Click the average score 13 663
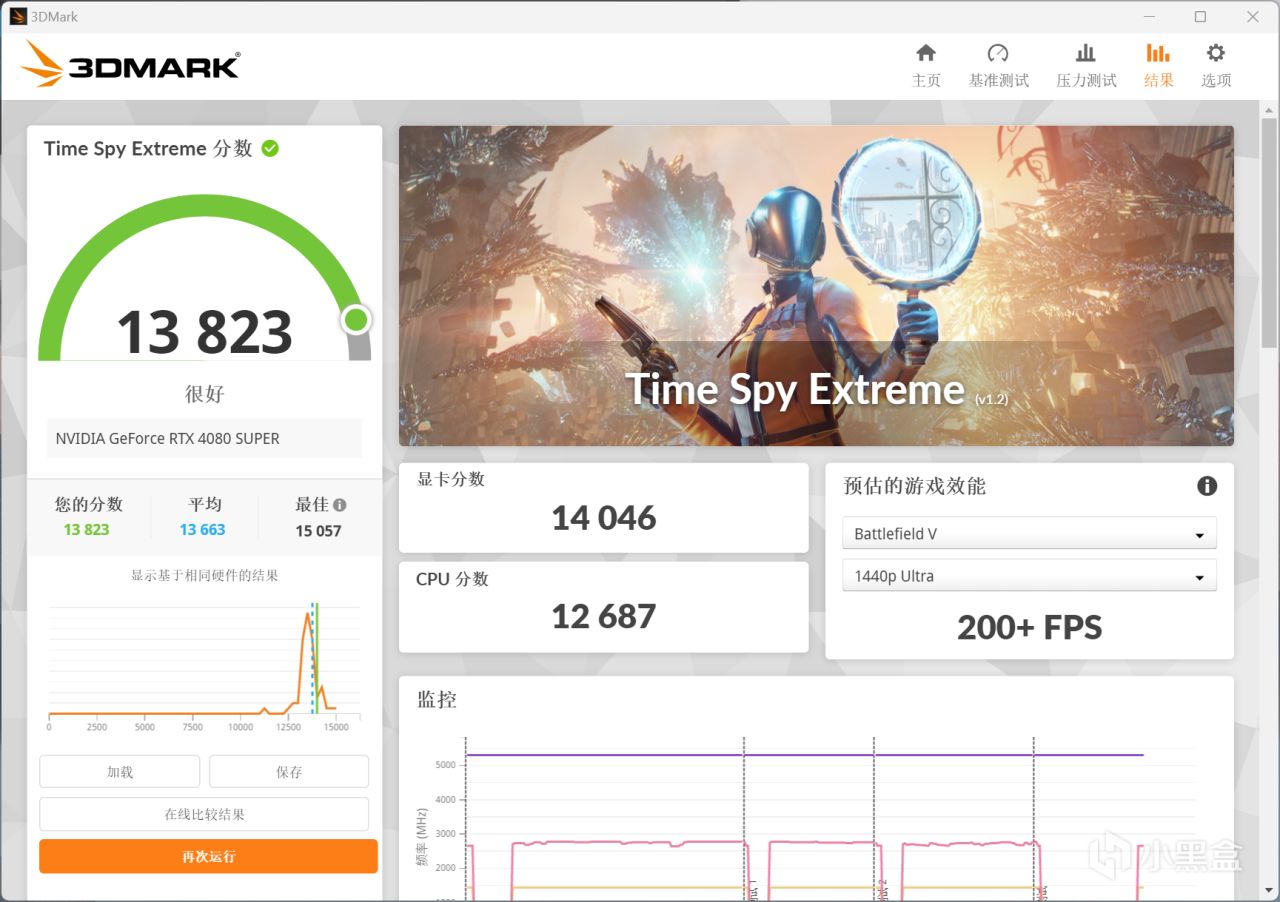The width and height of the screenshot is (1280, 902). (x=202, y=530)
